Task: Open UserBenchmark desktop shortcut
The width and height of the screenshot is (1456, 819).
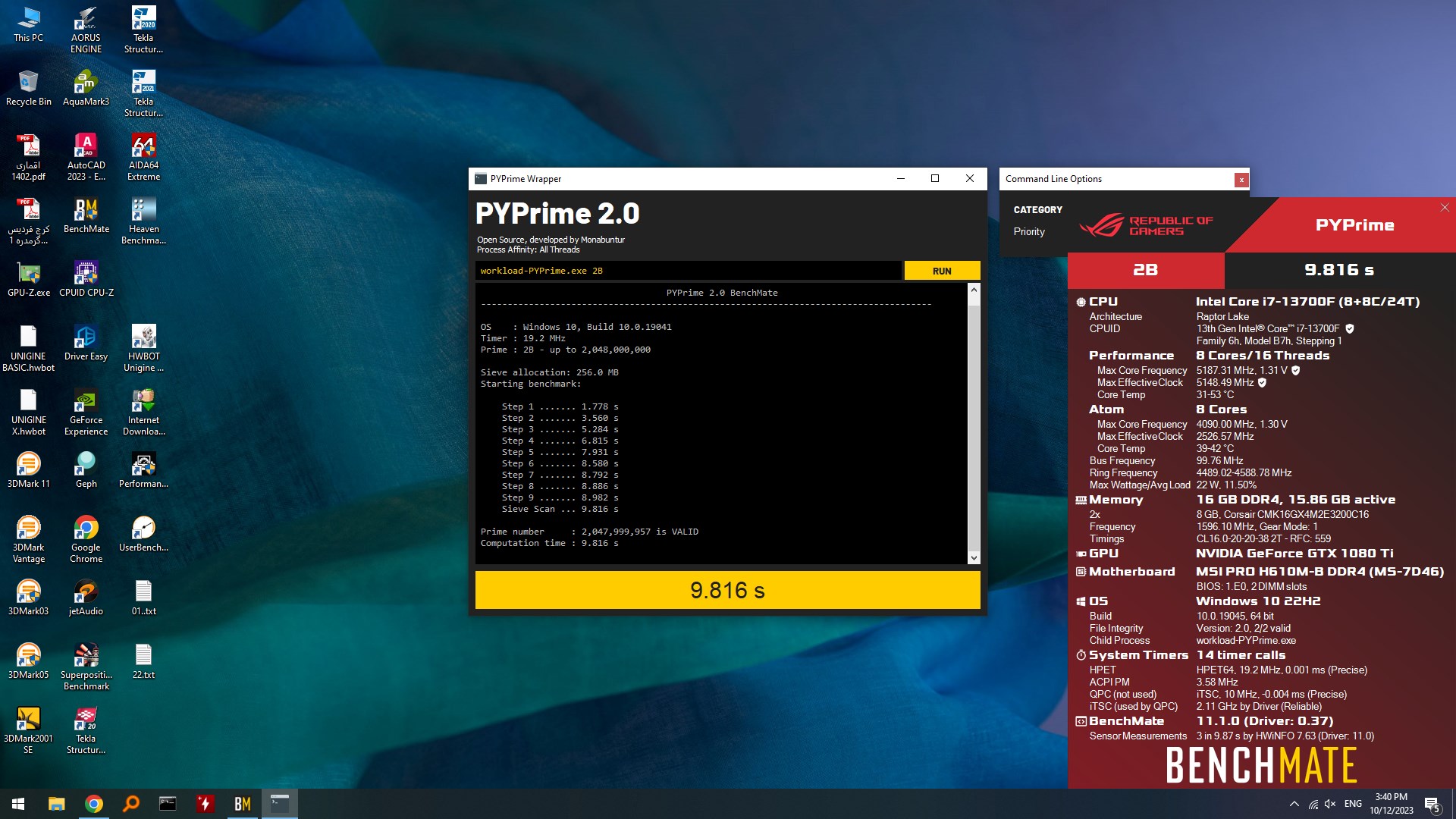Action: (x=143, y=534)
